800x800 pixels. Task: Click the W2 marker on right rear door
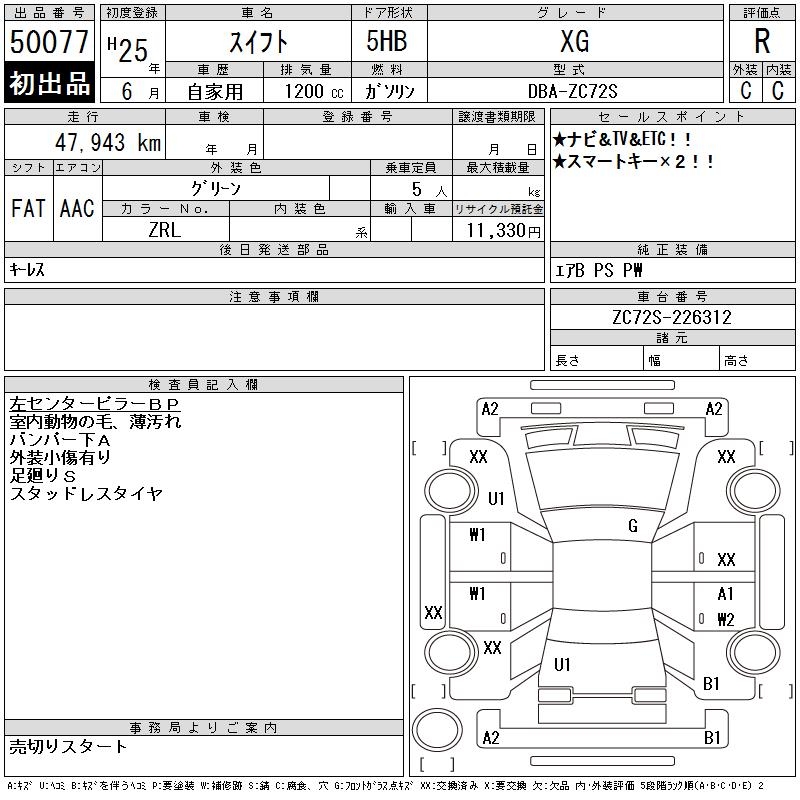(x=726, y=619)
